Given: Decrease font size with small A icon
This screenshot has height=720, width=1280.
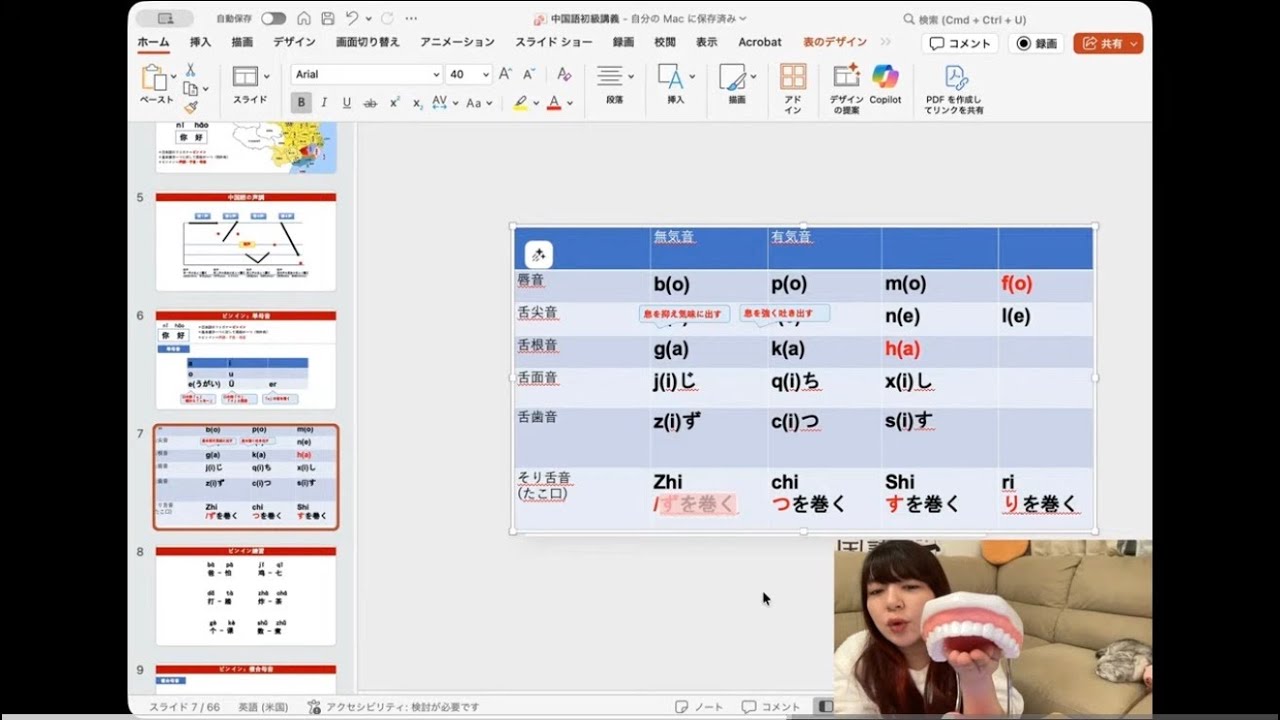Looking at the screenshot, I should click(527, 74).
